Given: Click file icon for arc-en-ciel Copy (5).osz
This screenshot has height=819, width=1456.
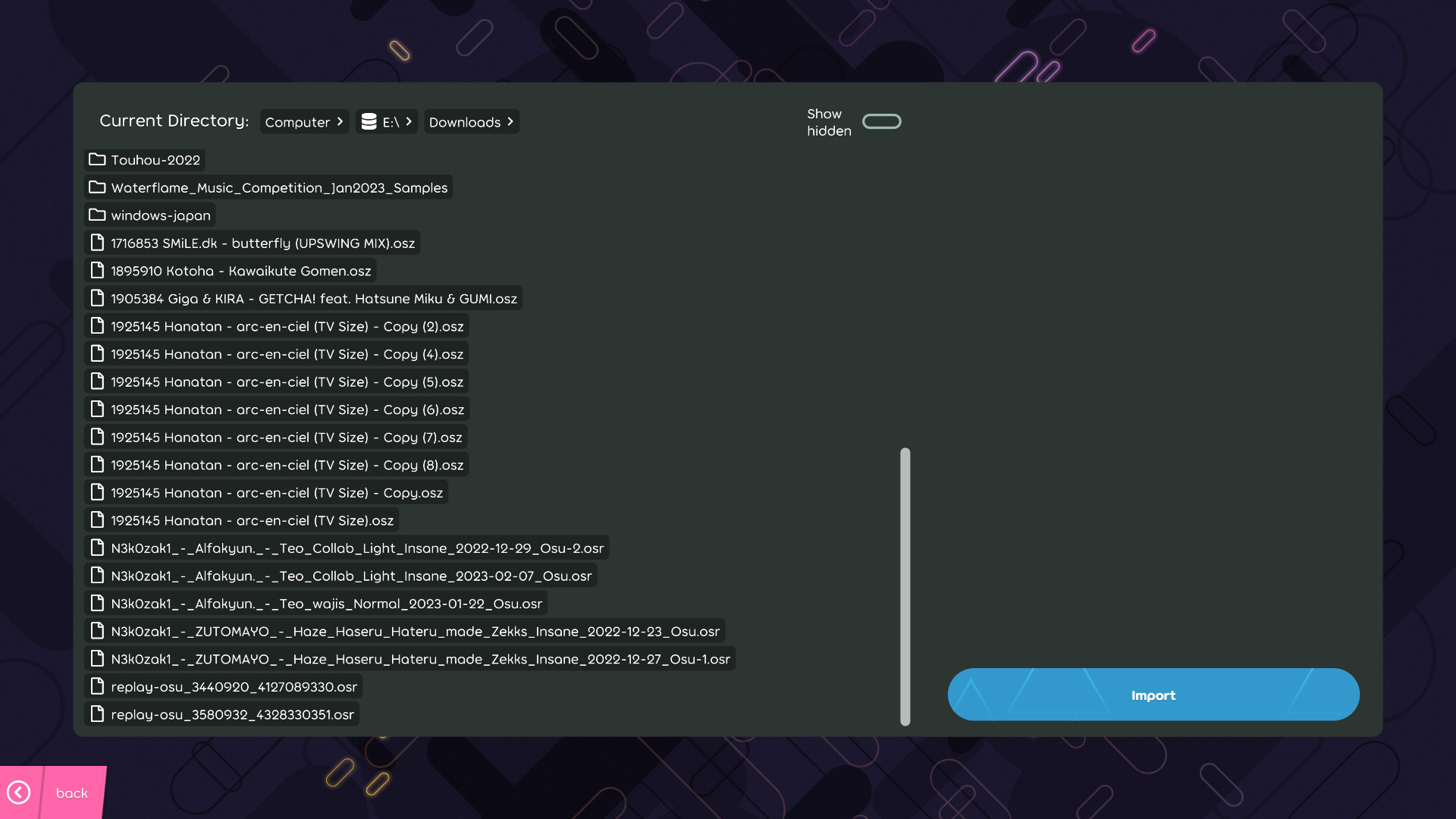Looking at the screenshot, I should coord(97,381).
